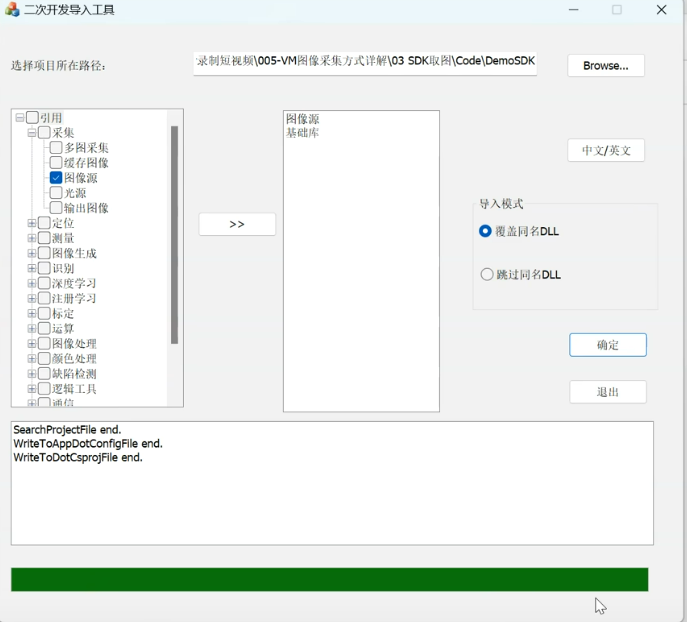This screenshot has height=622, width=687.
Task: Check the 深度学习 checkbox
Action: click(44, 283)
